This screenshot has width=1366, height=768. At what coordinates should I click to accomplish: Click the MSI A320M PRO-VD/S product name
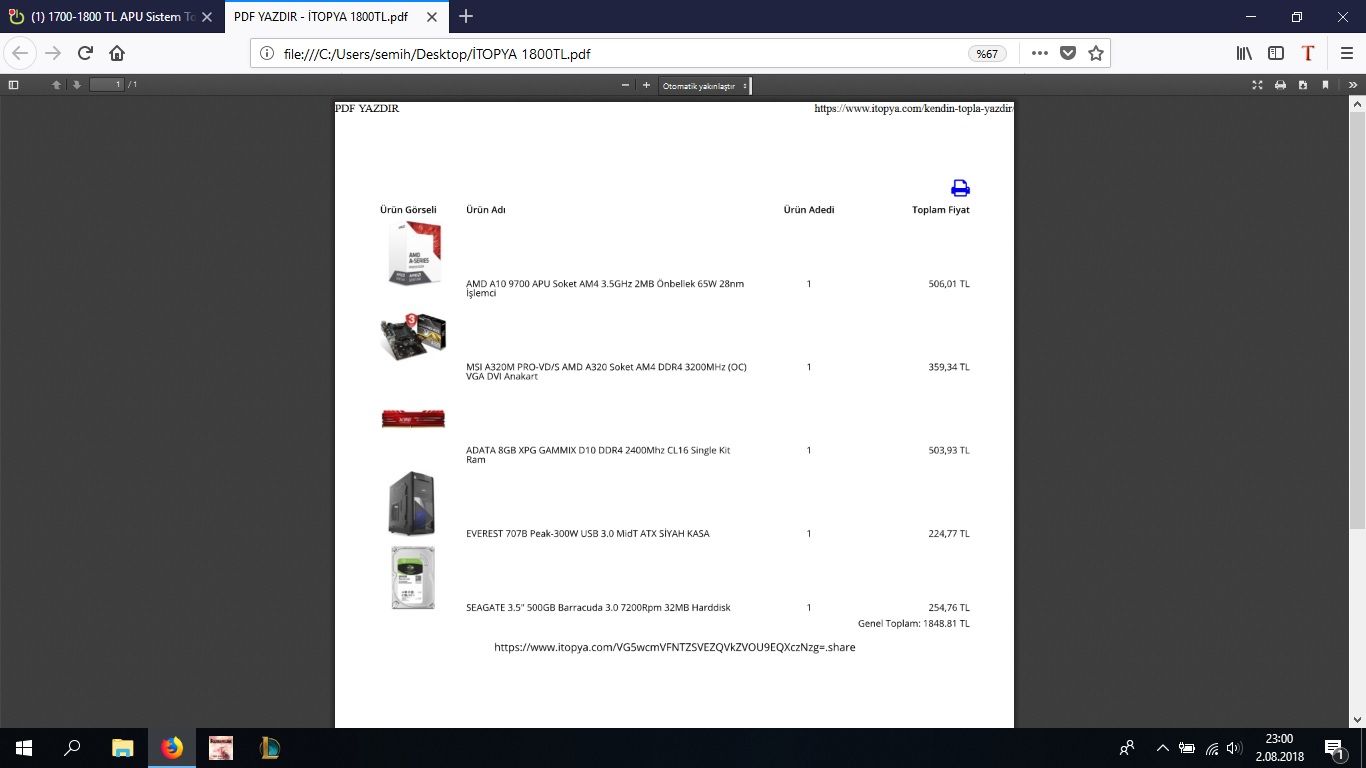pyautogui.click(x=606, y=372)
